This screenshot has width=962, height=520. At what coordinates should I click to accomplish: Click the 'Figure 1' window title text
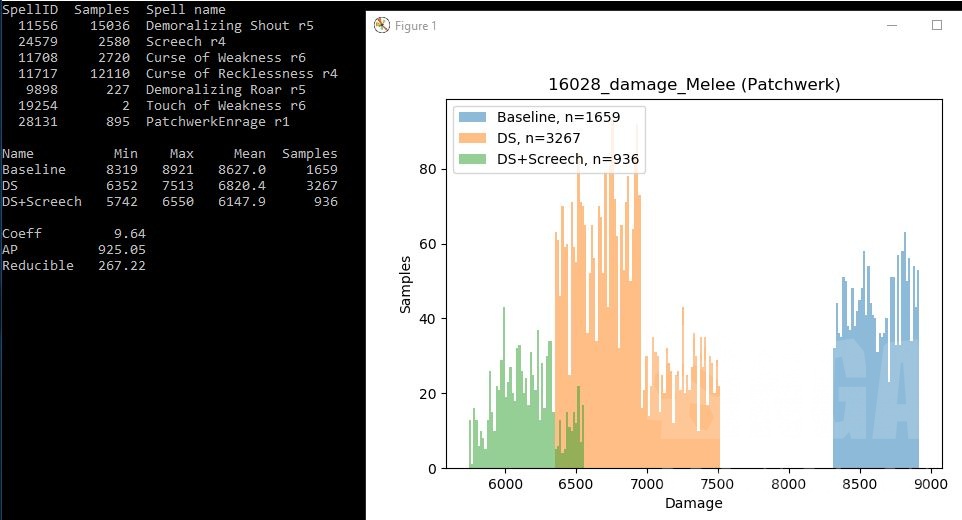[416, 26]
